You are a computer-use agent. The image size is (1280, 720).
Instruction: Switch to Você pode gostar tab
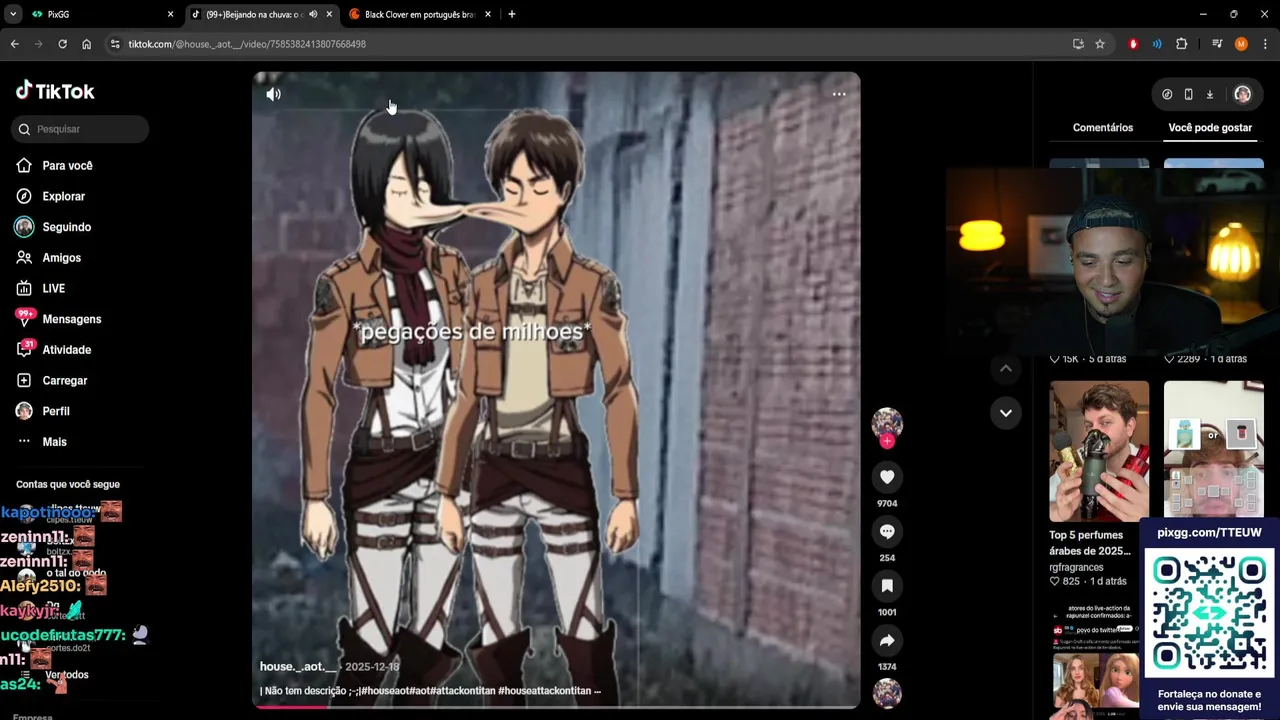(x=1210, y=128)
